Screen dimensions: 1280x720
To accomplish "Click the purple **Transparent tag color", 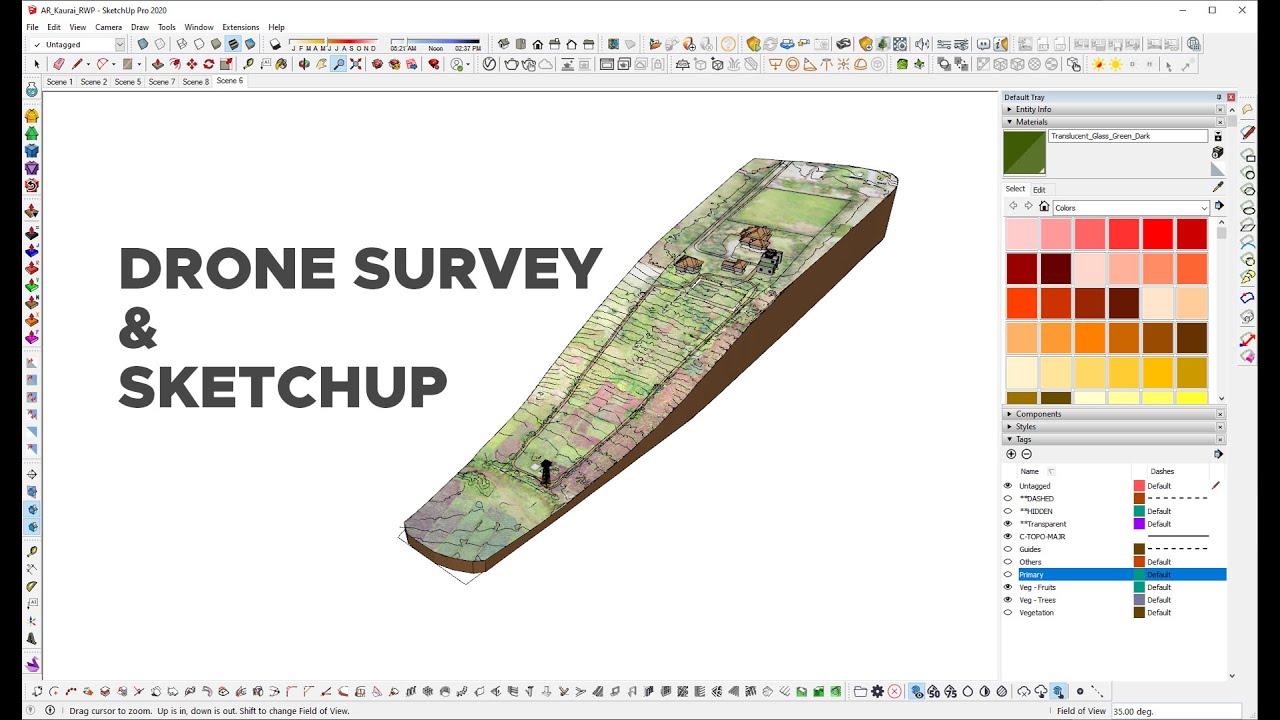I will click(1139, 524).
